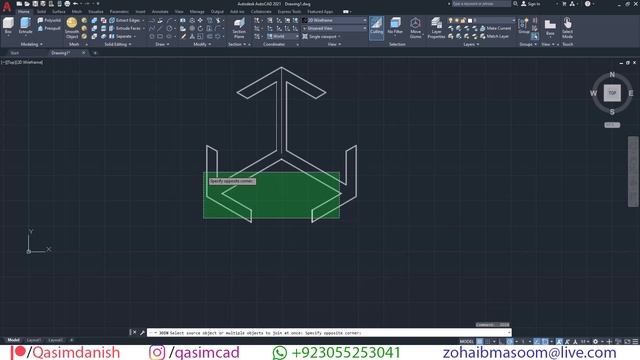
Task: Expand the Layers panel
Action: pos(471,44)
